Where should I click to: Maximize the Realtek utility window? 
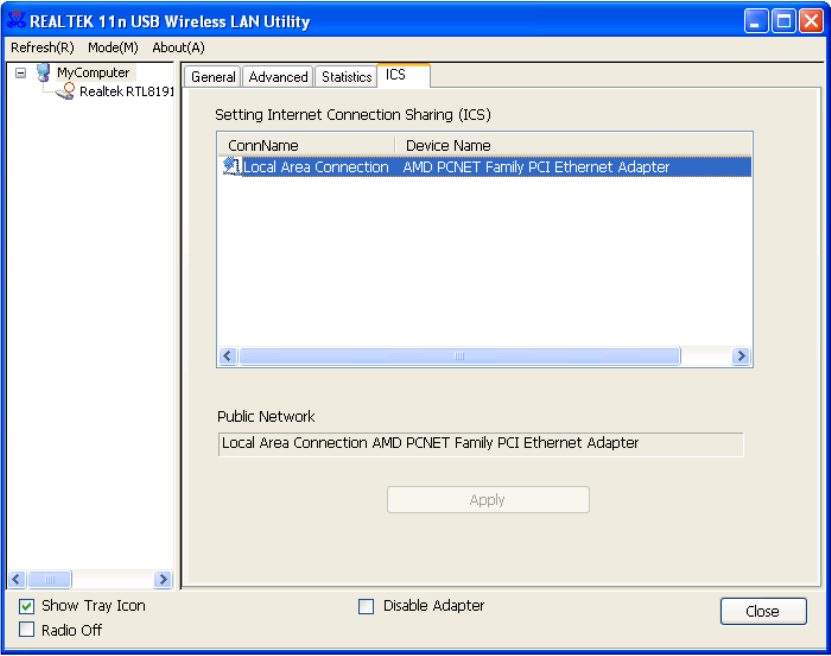point(784,21)
